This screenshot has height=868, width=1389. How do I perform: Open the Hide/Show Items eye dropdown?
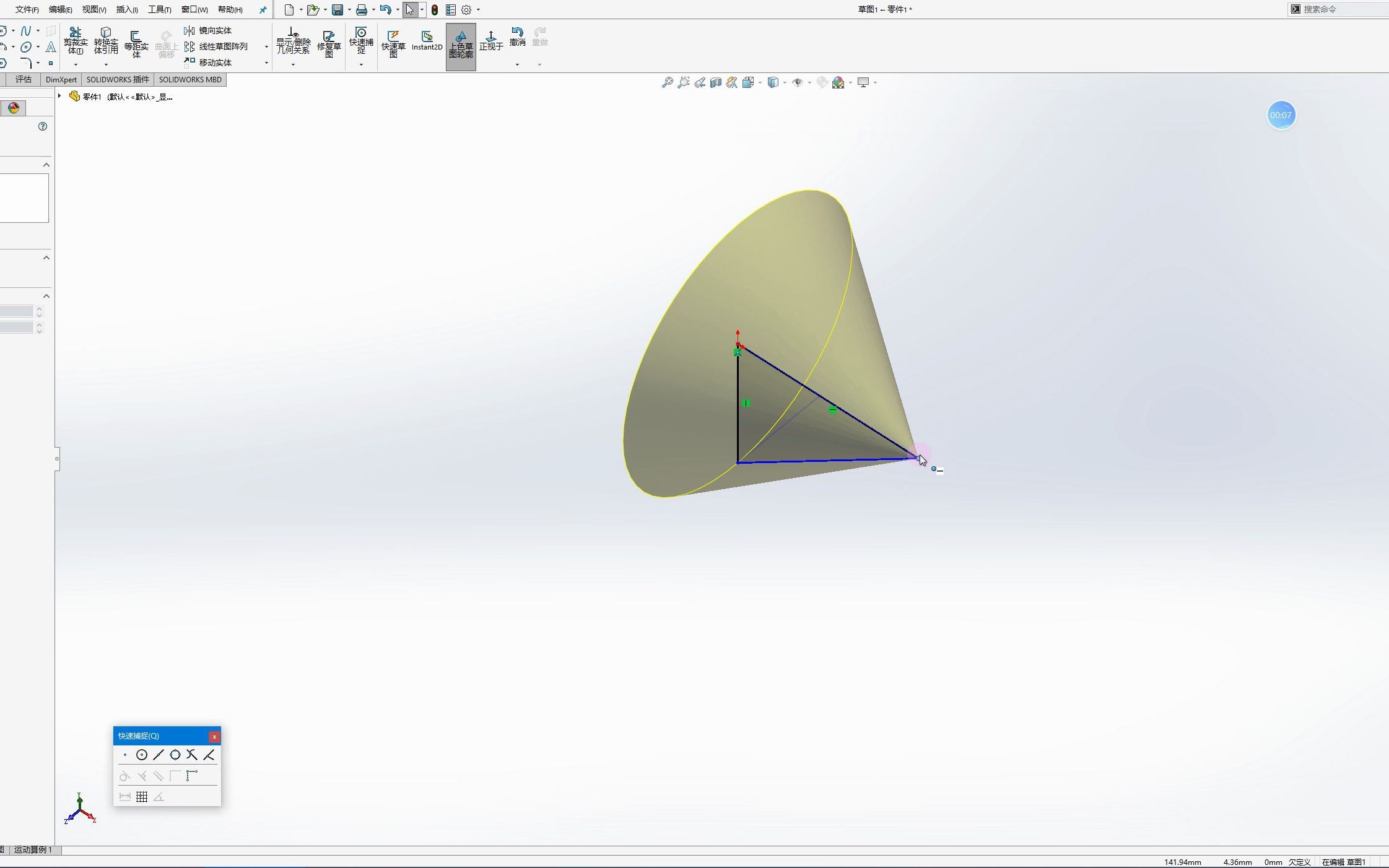[x=809, y=82]
